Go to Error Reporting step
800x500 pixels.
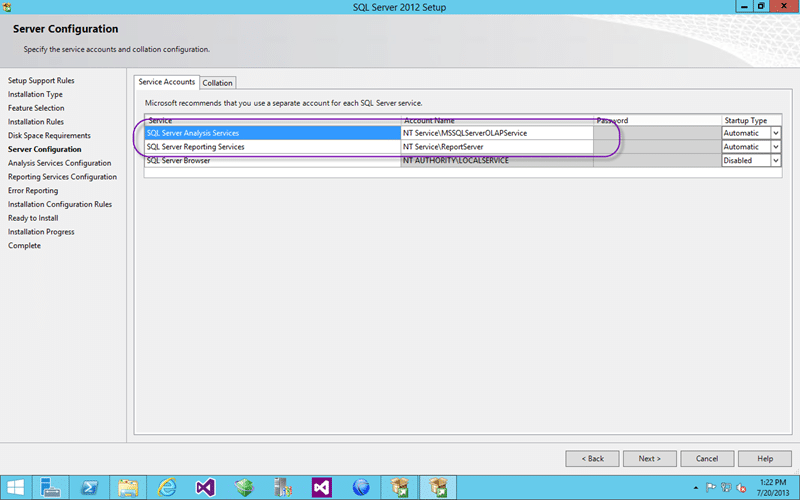pyautogui.click(x=33, y=191)
